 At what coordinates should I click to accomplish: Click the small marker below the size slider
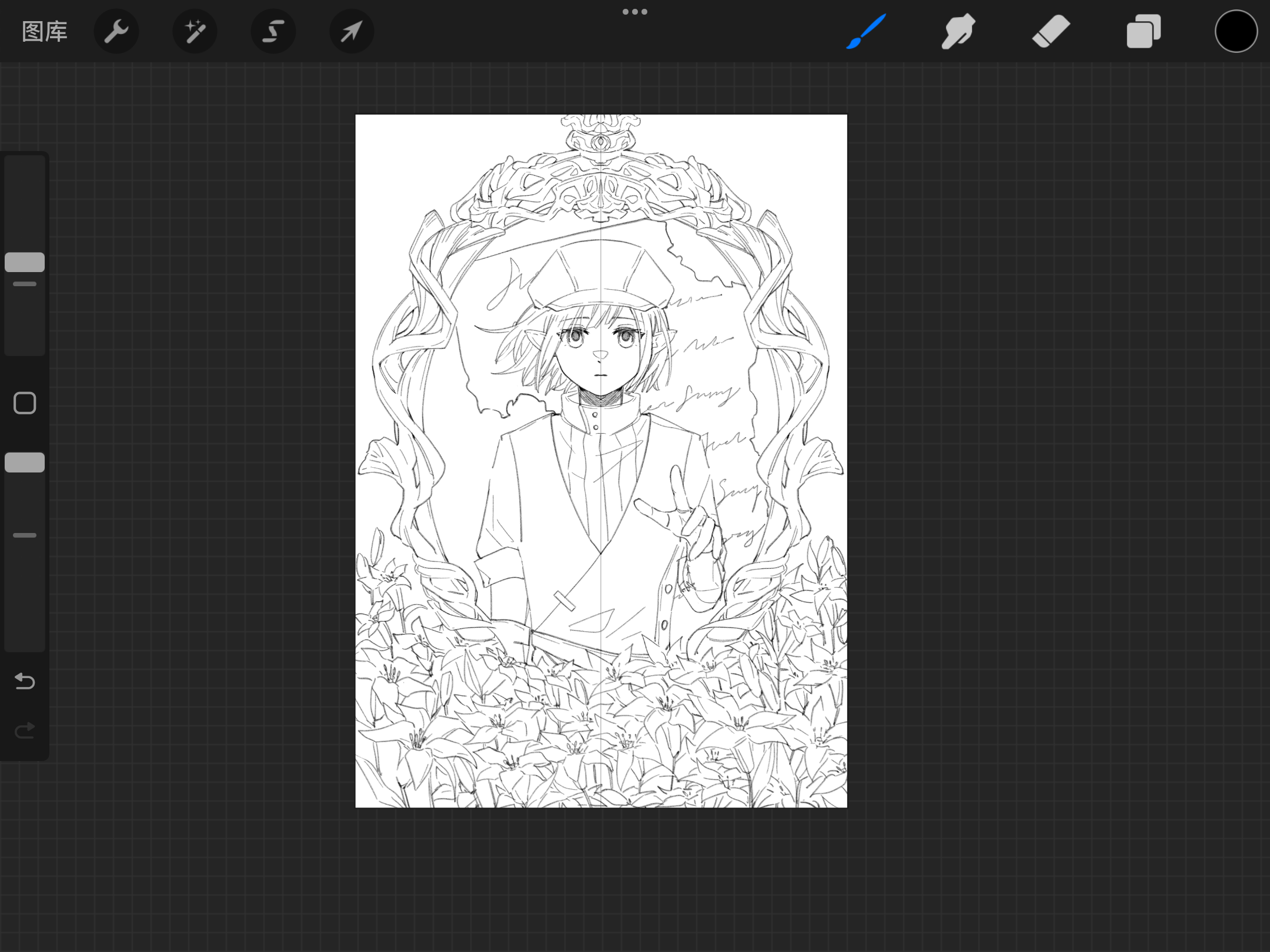(x=25, y=284)
